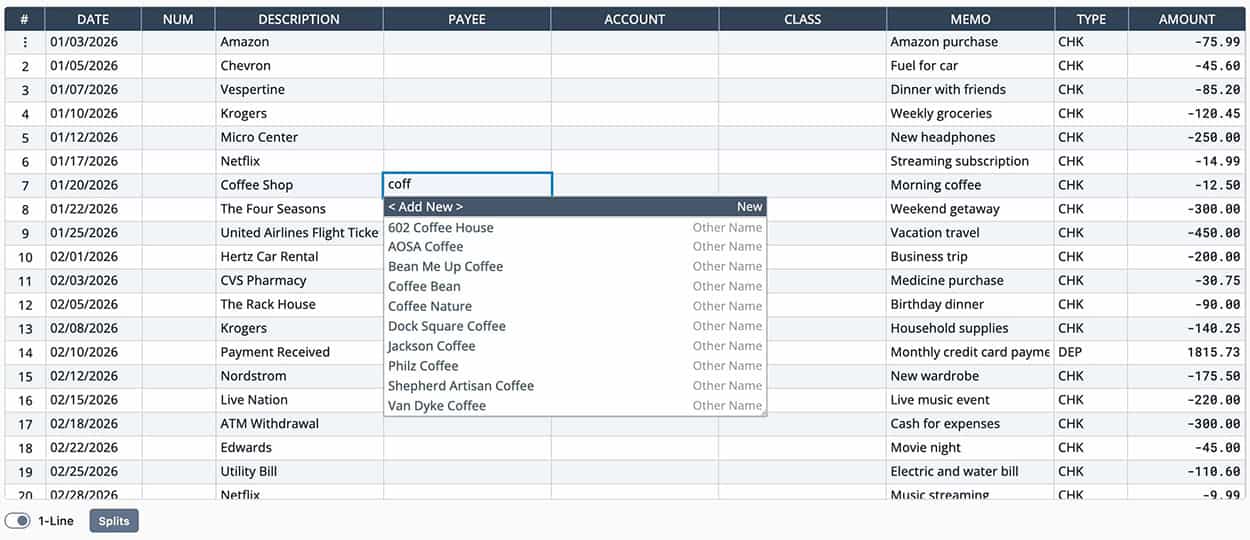This screenshot has width=1250, height=540.
Task: Click the Business trip memo
Action: tap(970, 257)
